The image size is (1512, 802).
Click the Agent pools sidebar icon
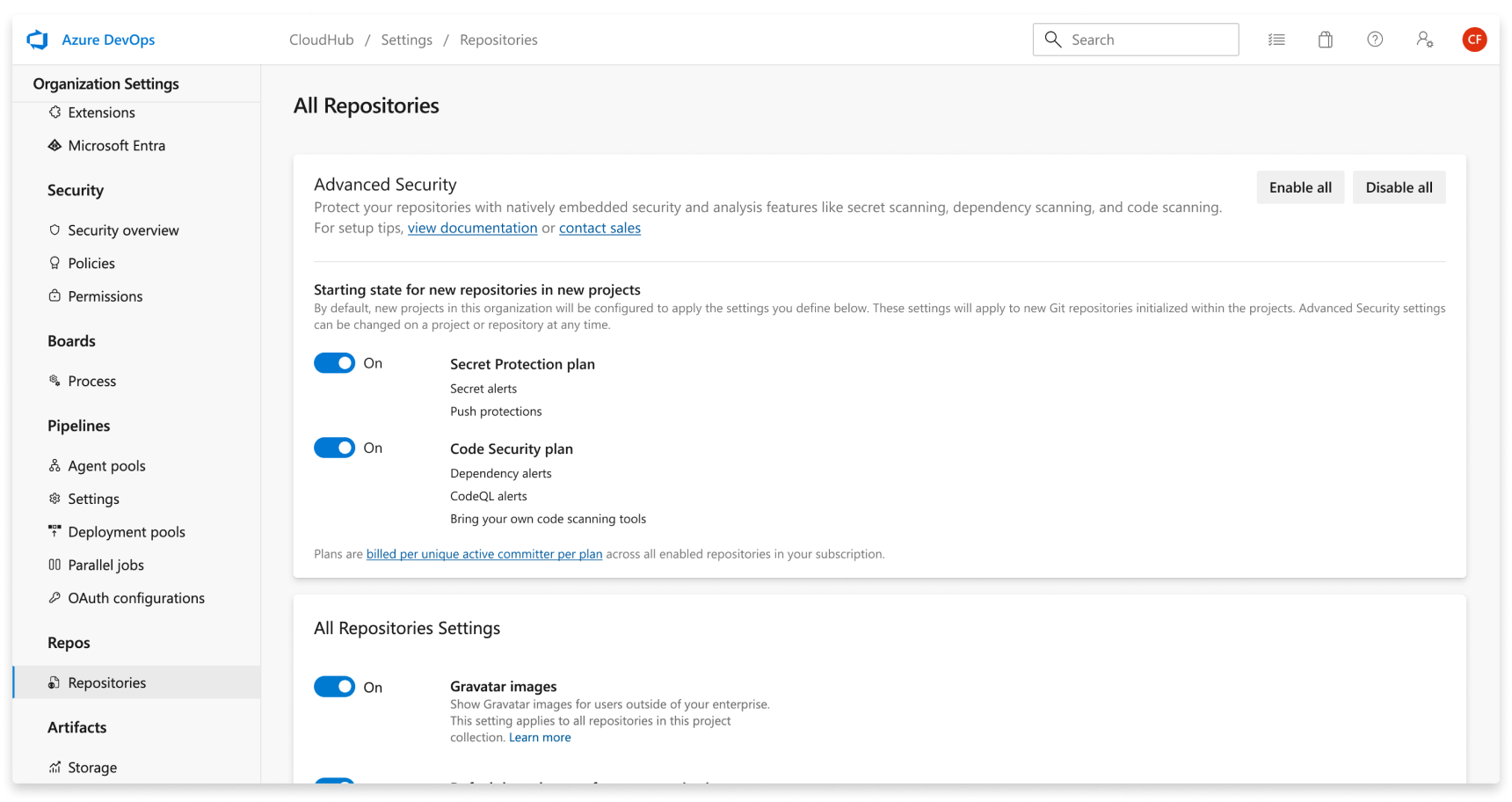point(55,466)
